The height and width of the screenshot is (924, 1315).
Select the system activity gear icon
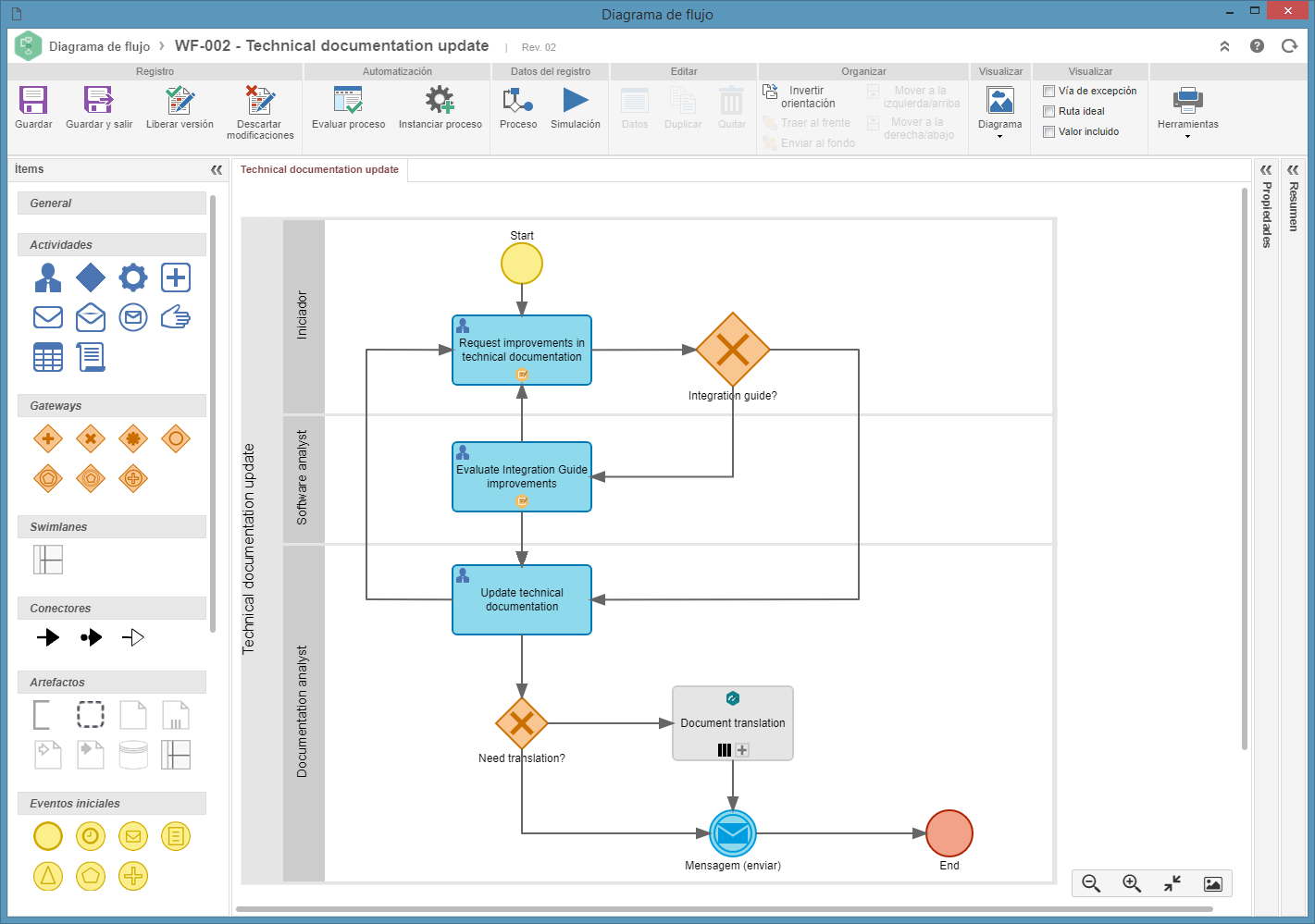point(133,277)
